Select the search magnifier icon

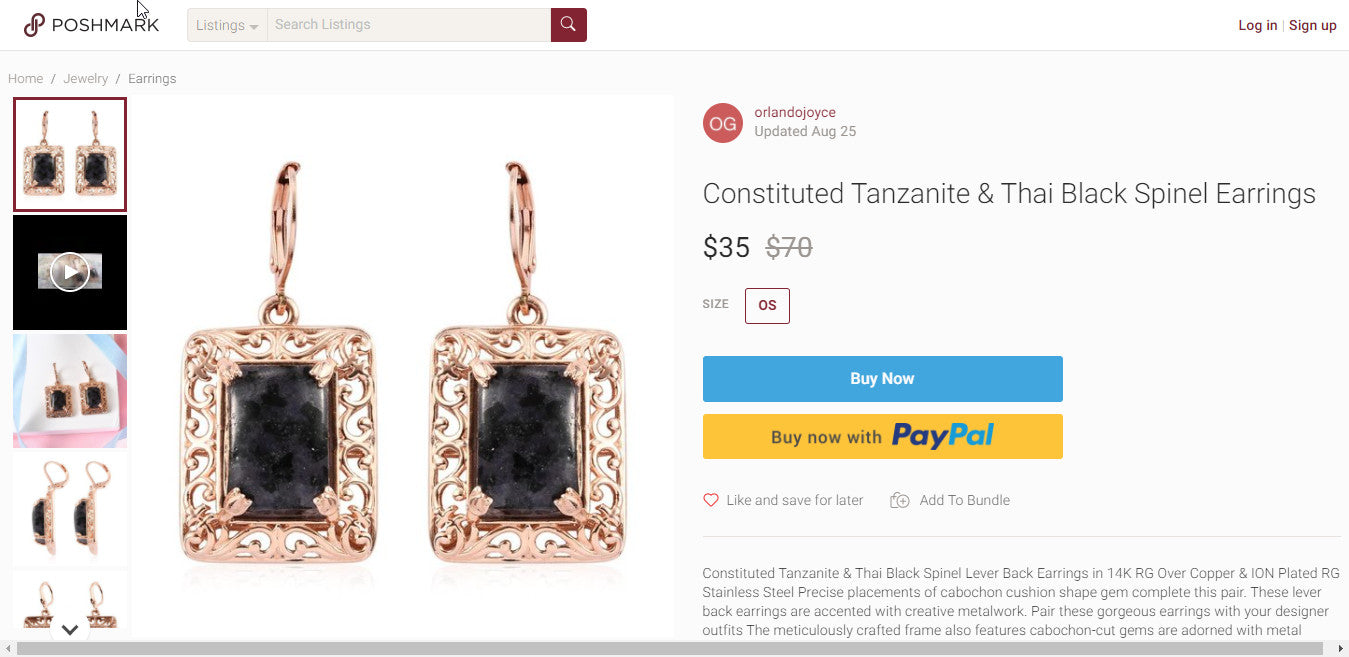click(568, 24)
